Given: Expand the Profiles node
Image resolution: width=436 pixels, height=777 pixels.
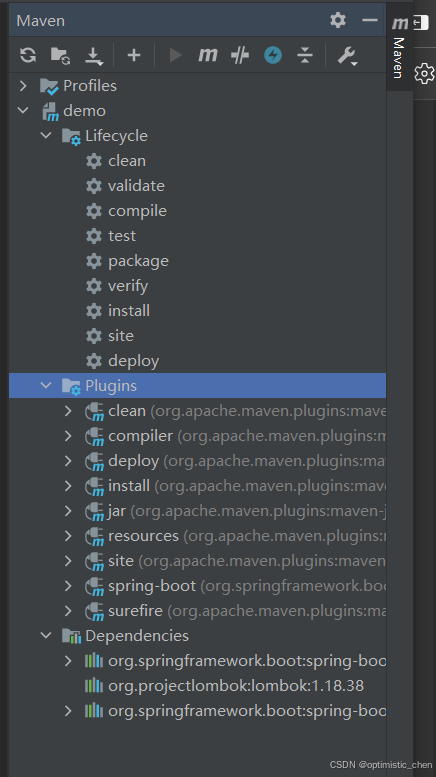Looking at the screenshot, I should pyautogui.click(x=23, y=86).
